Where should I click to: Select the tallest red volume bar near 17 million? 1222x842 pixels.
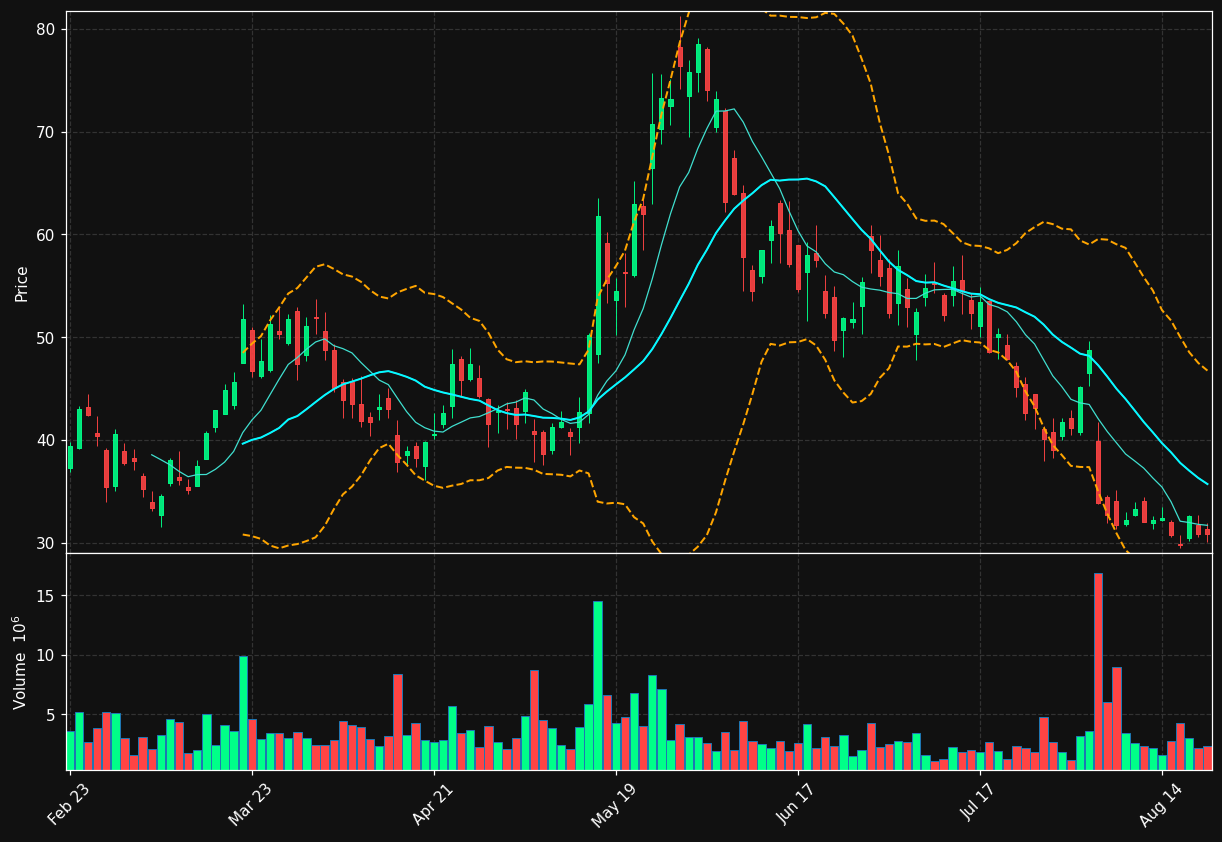[x=1098, y=671]
